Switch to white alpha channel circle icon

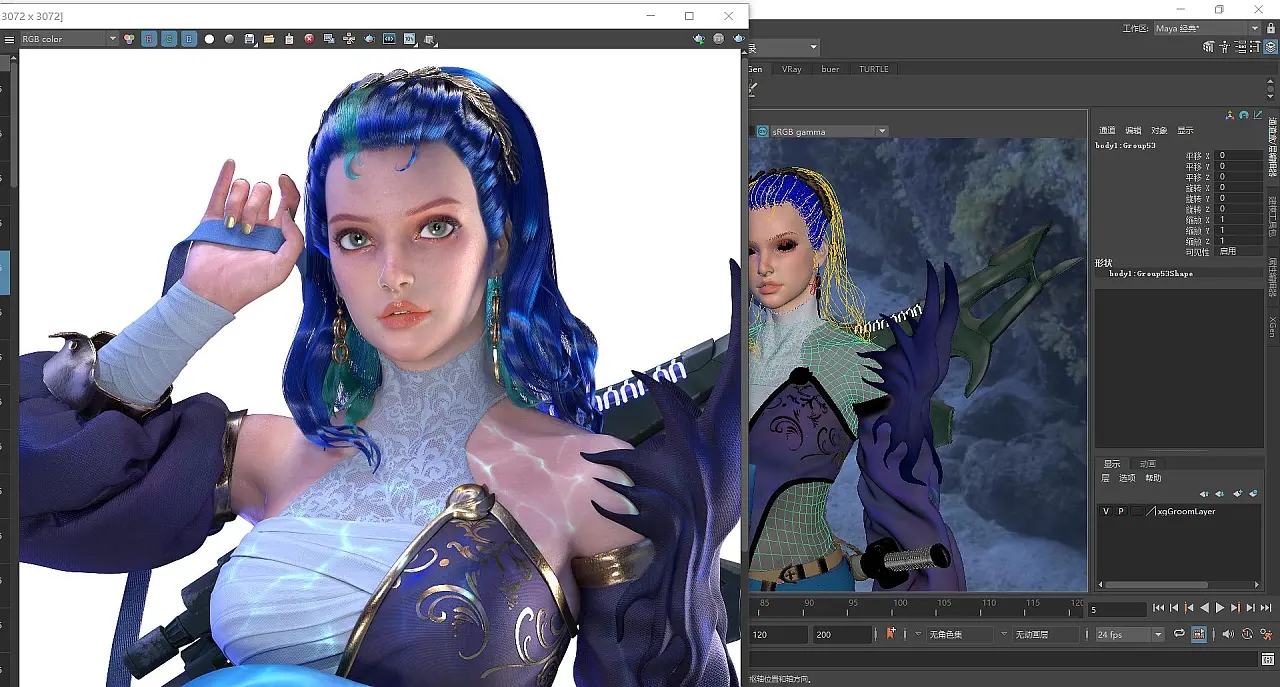pos(209,39)
